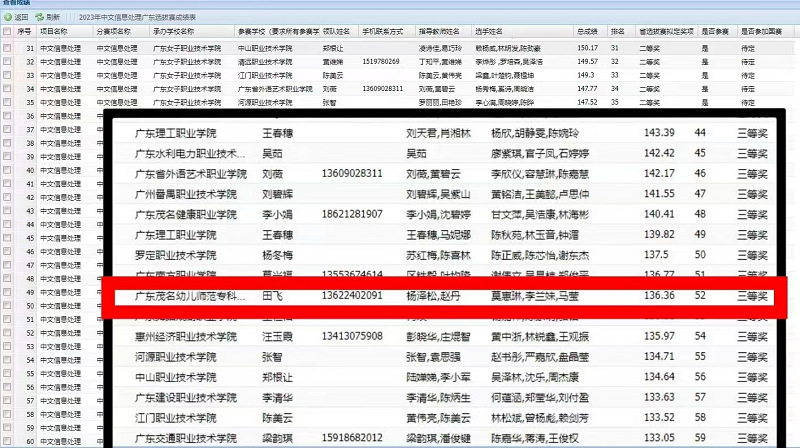Click the 指导教师姓名 column header
Screen dimensions: 800x448
pyautogui.click(x=439, y=32)
